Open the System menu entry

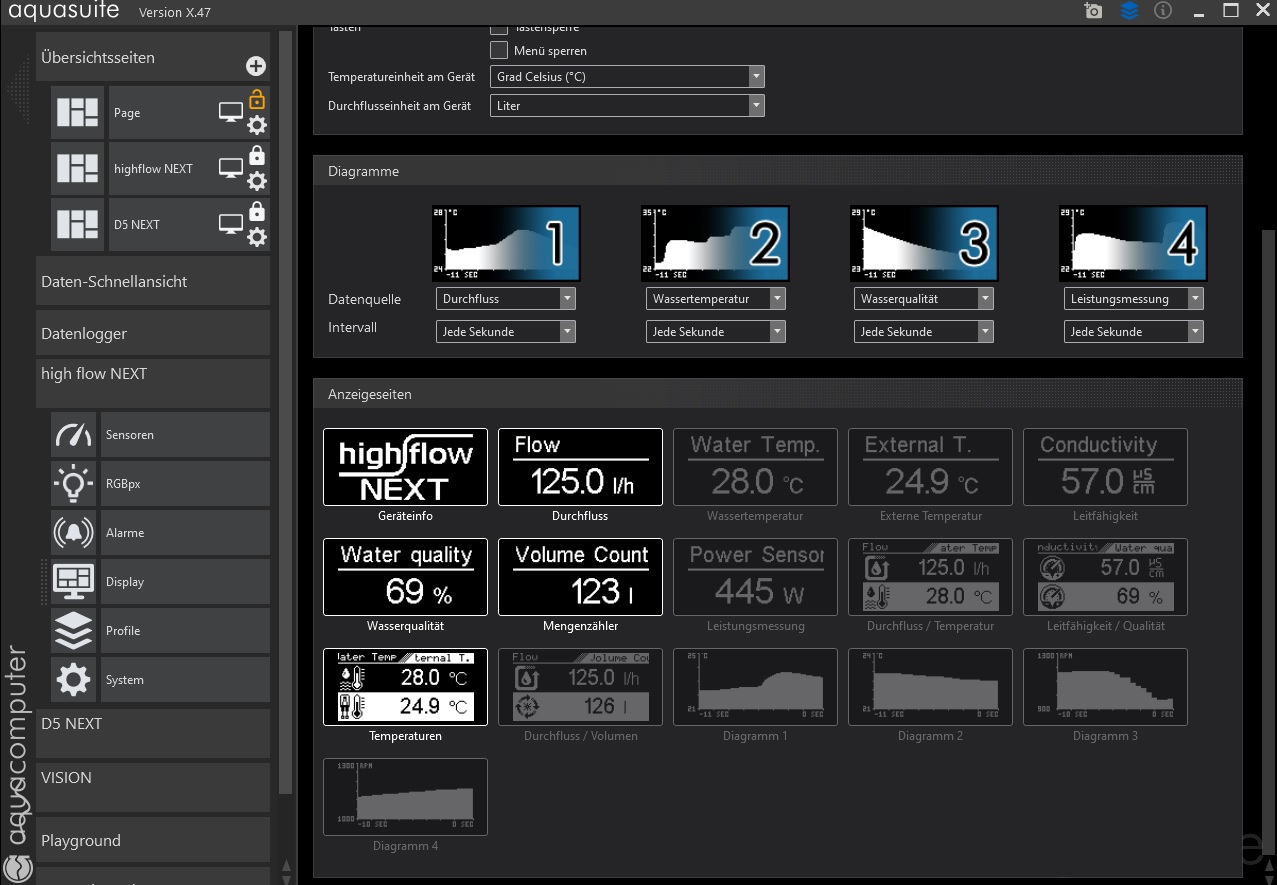(x=185, y=680)
